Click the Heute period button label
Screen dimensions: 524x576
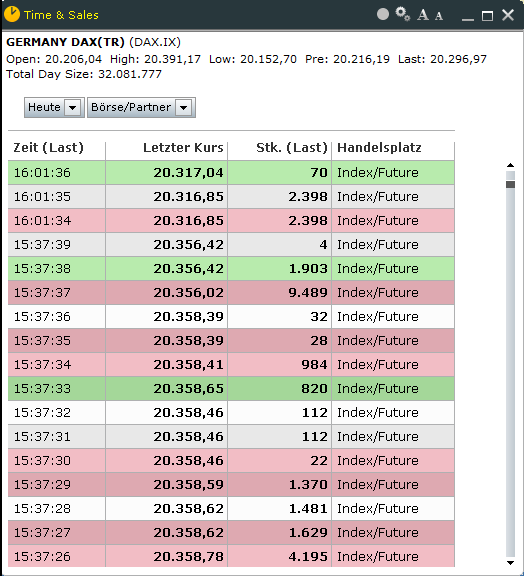tap(44, 107)
